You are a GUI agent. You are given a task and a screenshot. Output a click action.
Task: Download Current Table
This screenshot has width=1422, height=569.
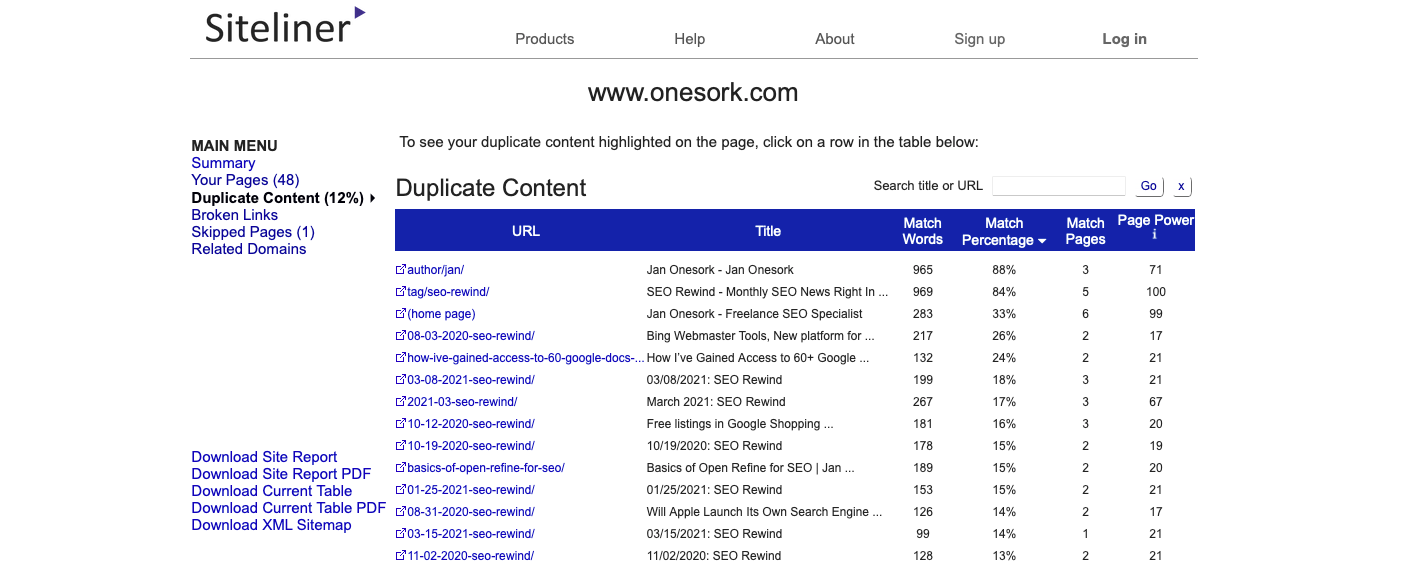coord(272,491)
